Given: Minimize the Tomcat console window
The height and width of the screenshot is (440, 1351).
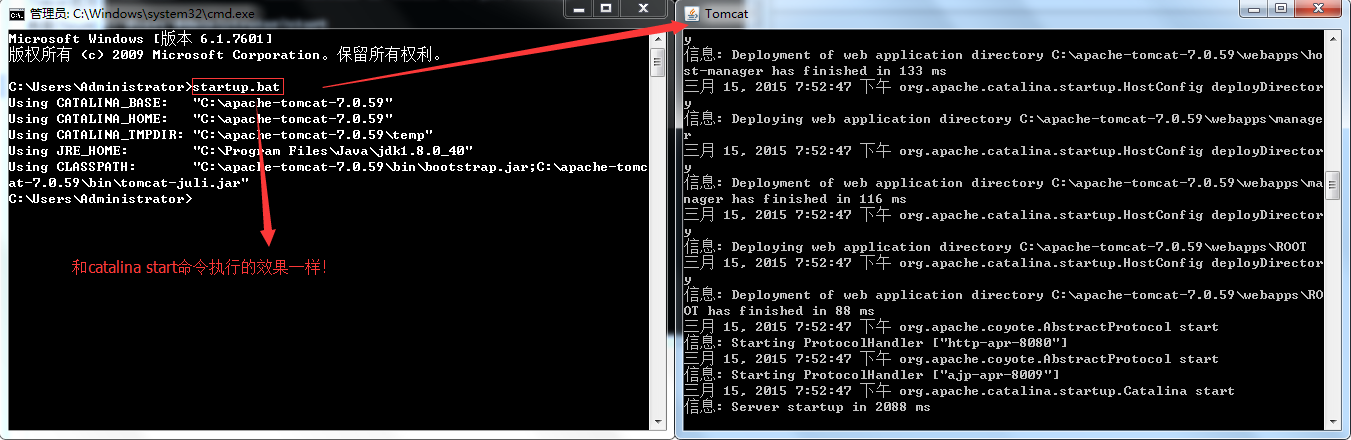Looking at the screenshot, I should click(1255, 8).
